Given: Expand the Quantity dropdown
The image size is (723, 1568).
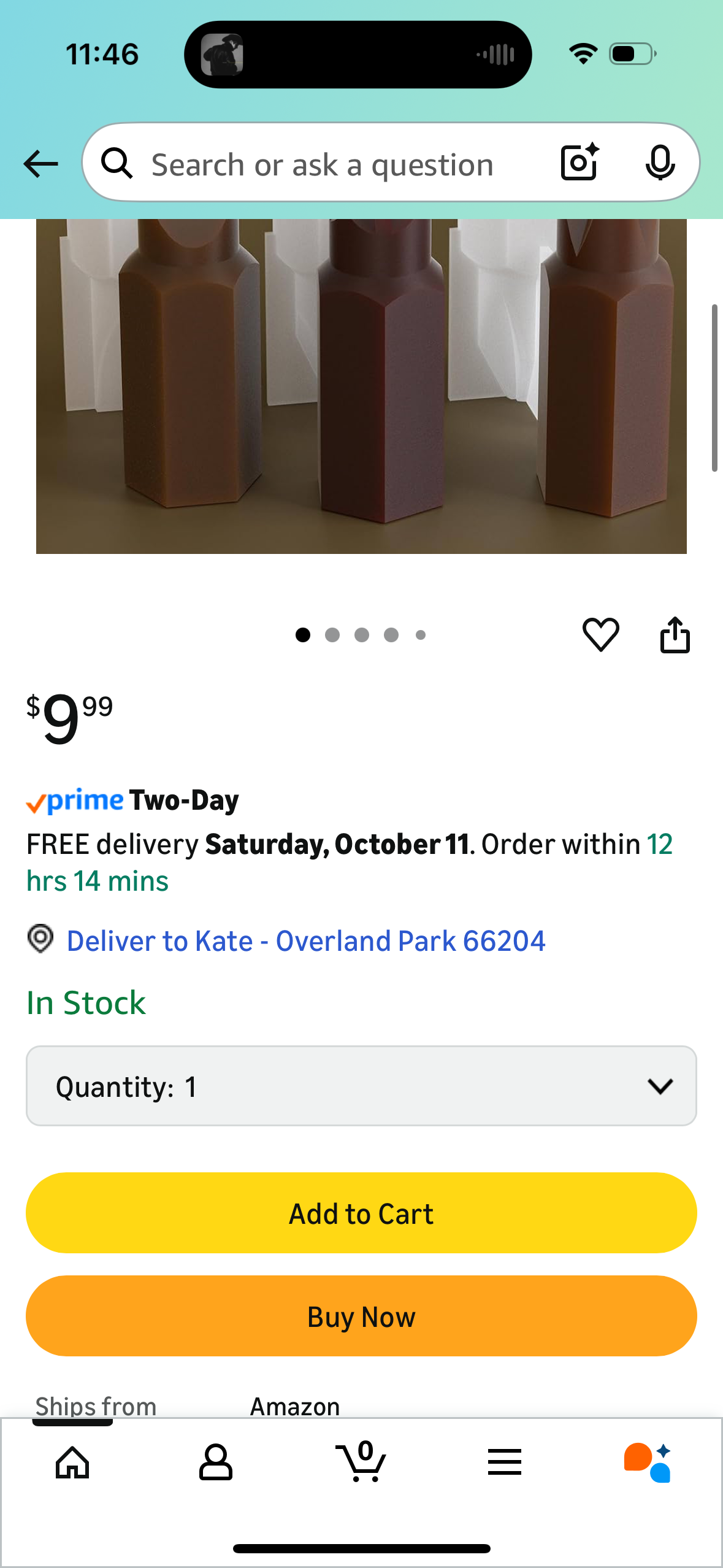Looking at the screenshot, I should 361,1086.
